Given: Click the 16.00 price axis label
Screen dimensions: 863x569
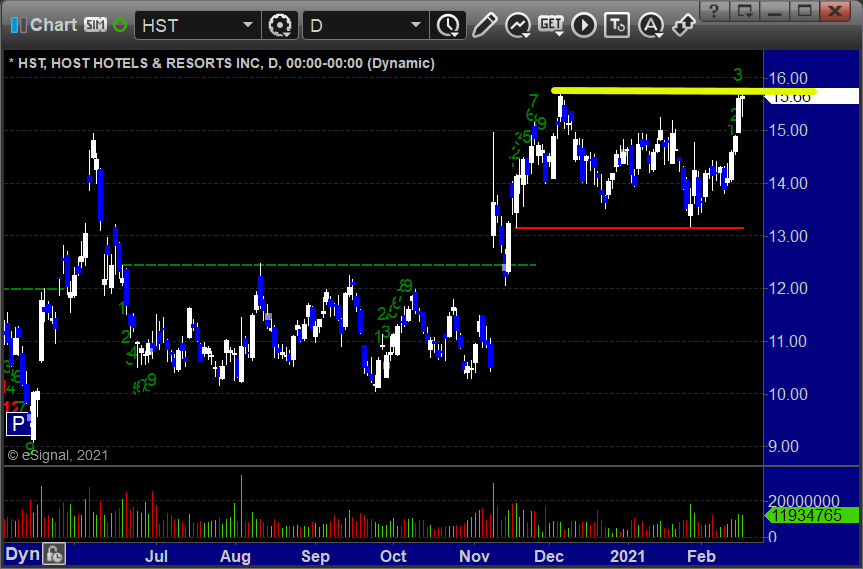Looking at the screenshot, I should tap(788, 78).
